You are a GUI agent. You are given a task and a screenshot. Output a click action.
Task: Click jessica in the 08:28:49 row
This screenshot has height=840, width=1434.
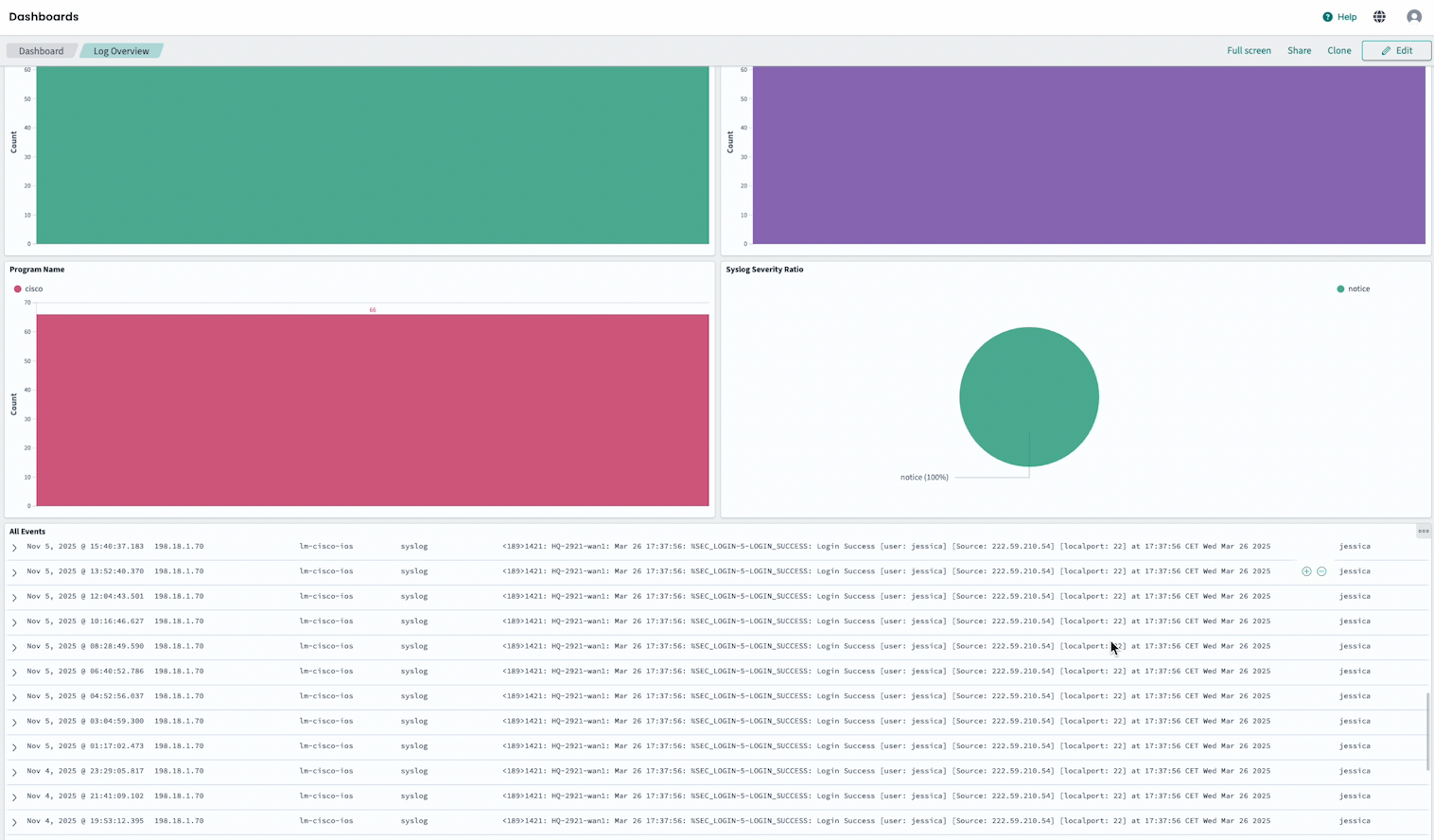pyautogui.click(x=1355, y=646)
